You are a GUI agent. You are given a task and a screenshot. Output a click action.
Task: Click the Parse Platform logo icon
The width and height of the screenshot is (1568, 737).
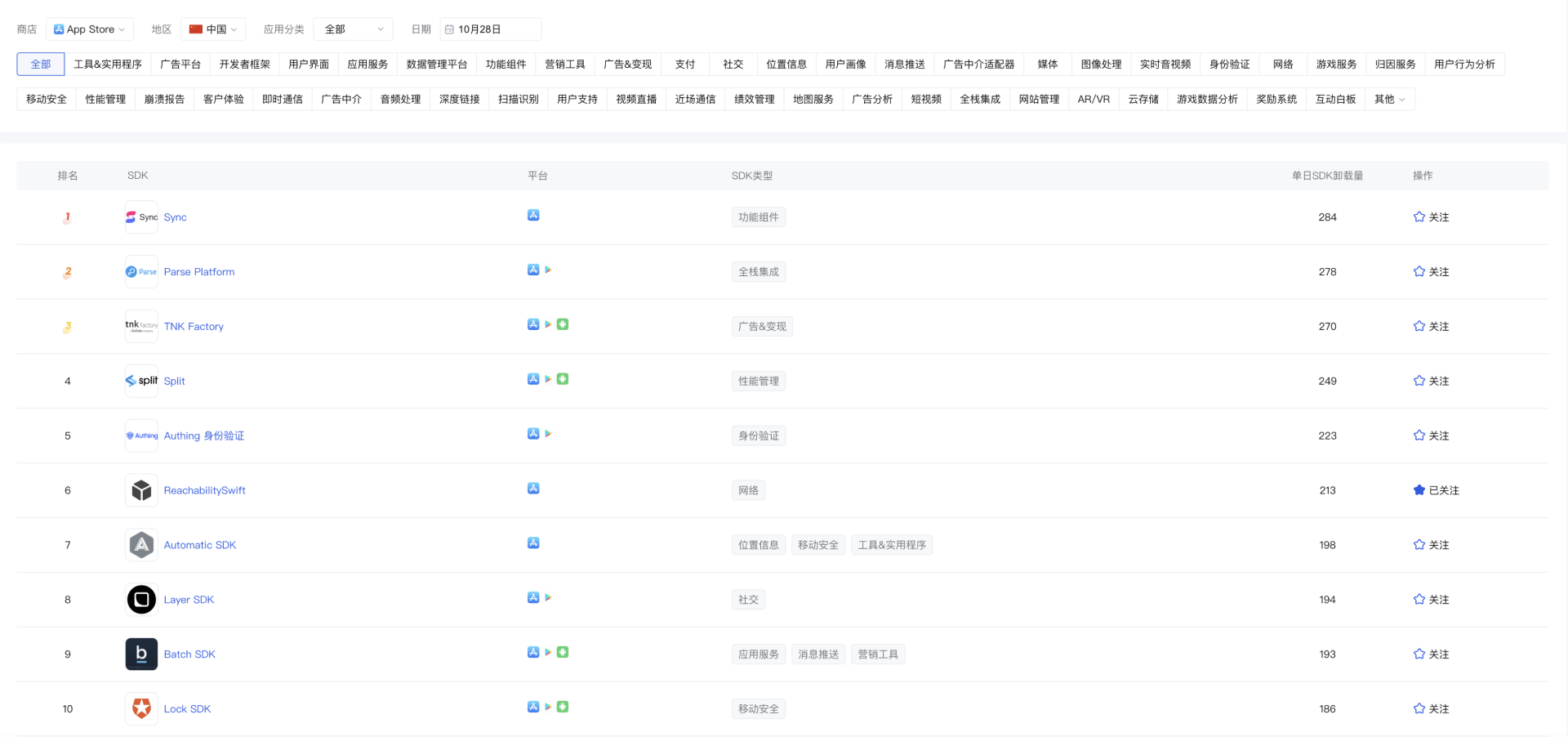click(141, 272)
